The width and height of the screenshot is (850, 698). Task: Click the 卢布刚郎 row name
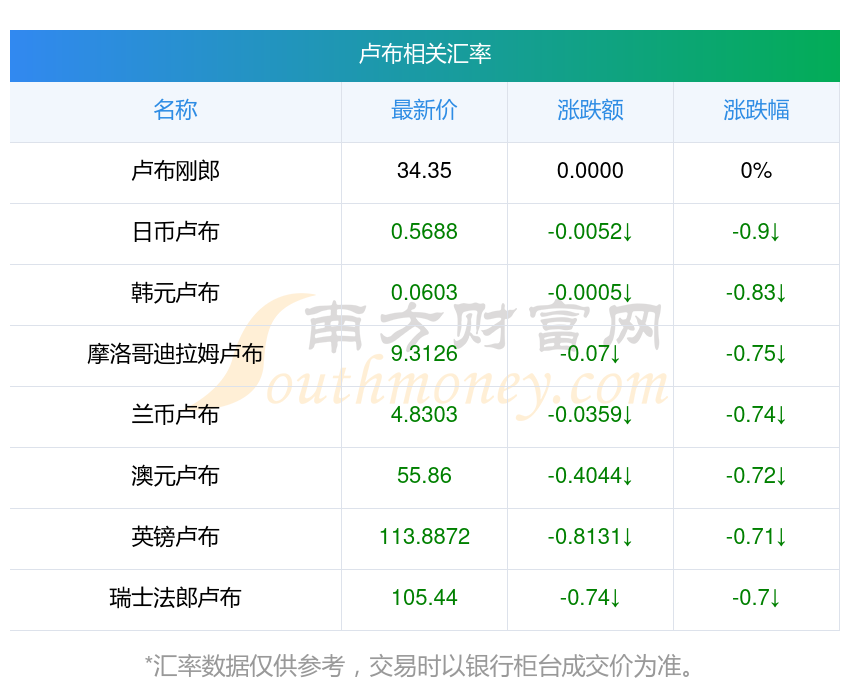click(x=175, y=171)
